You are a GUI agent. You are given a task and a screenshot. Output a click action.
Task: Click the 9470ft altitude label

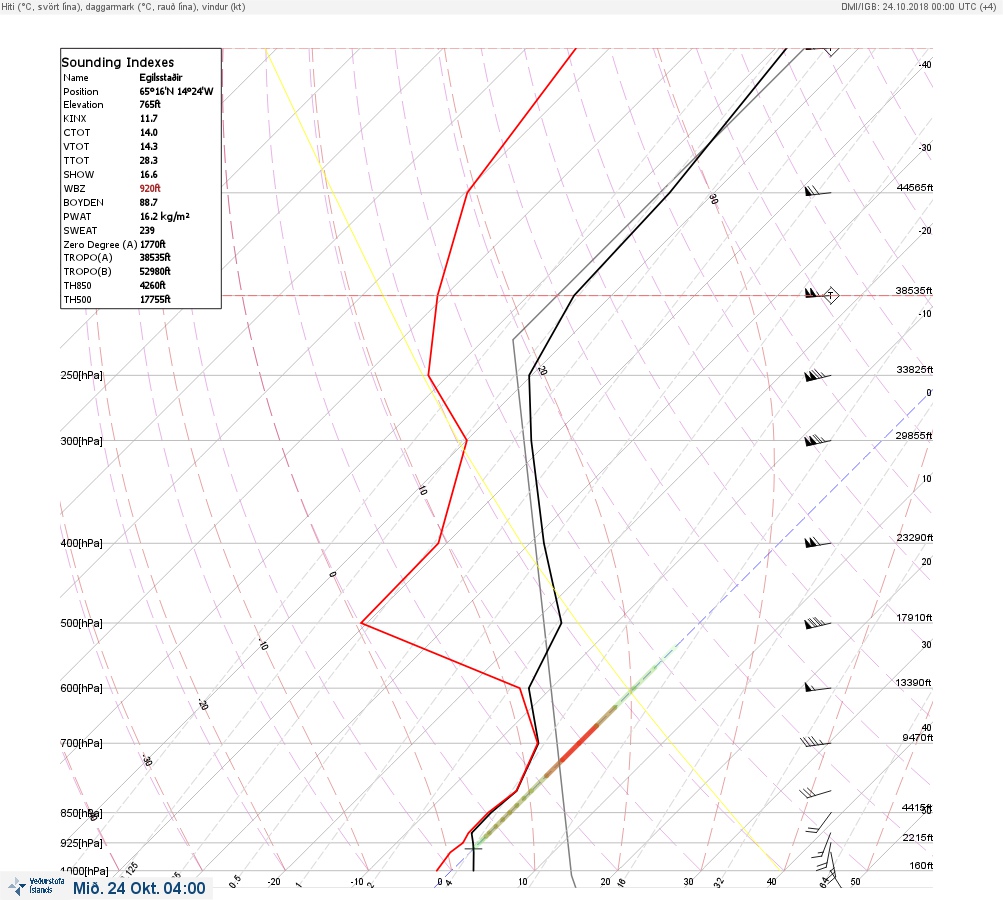pos(918,738)
